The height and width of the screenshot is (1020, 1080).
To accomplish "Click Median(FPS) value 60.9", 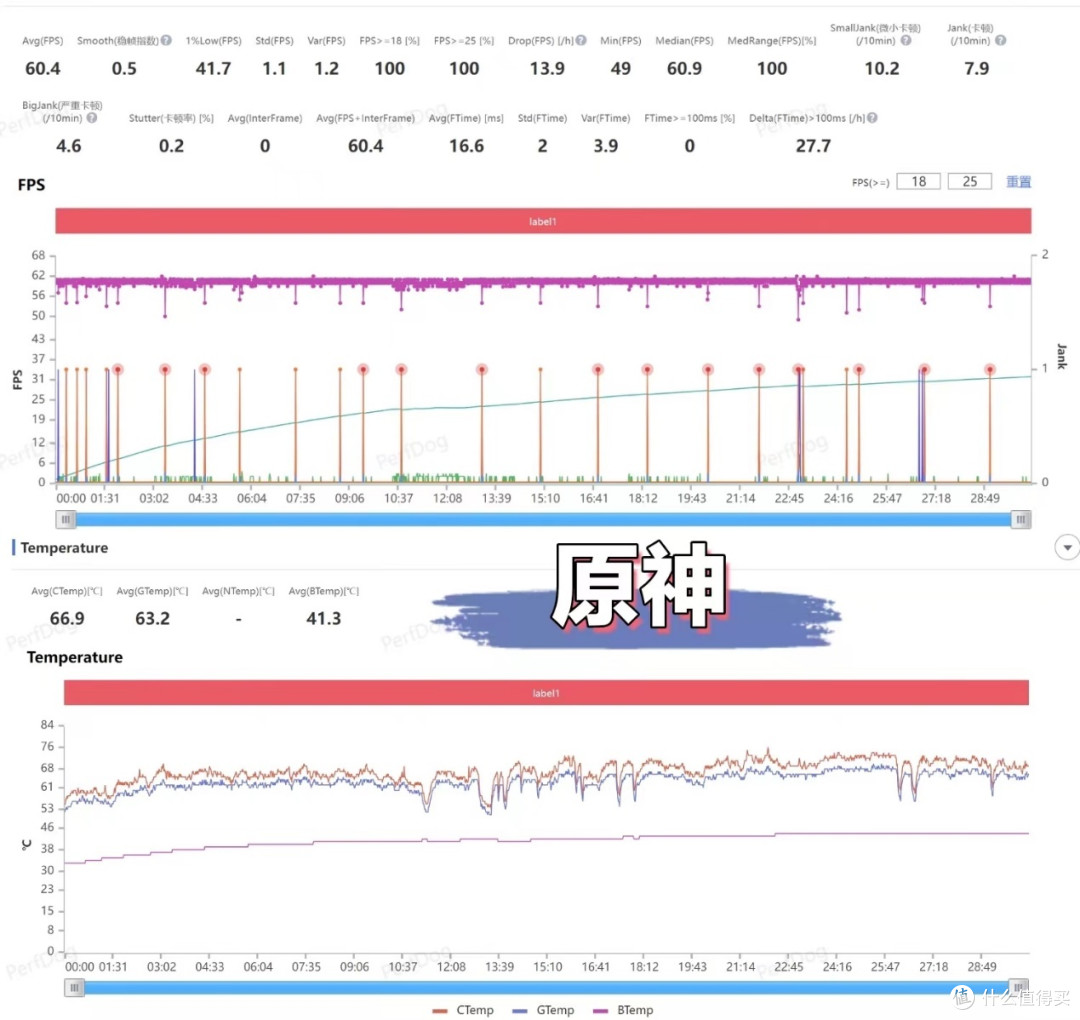I will pyautogui.click(x=685, y=69).
